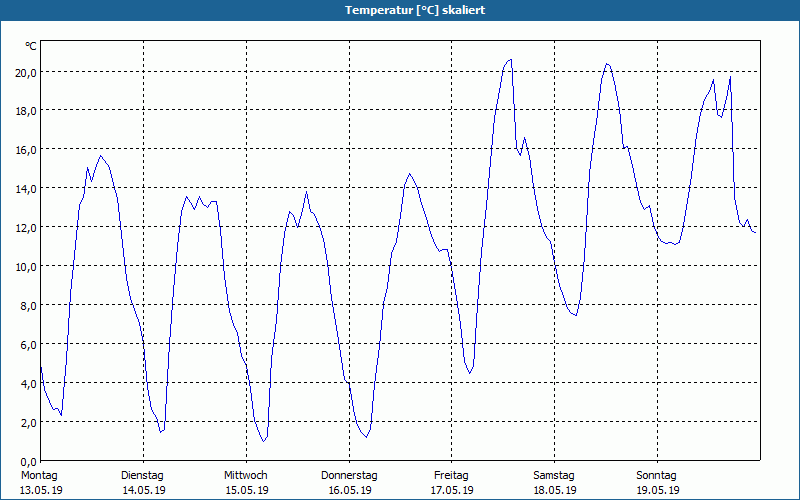Click the 10,0 y-axis label
The height and width of the screenshot is (500, 800).
(x=26, y=267)
